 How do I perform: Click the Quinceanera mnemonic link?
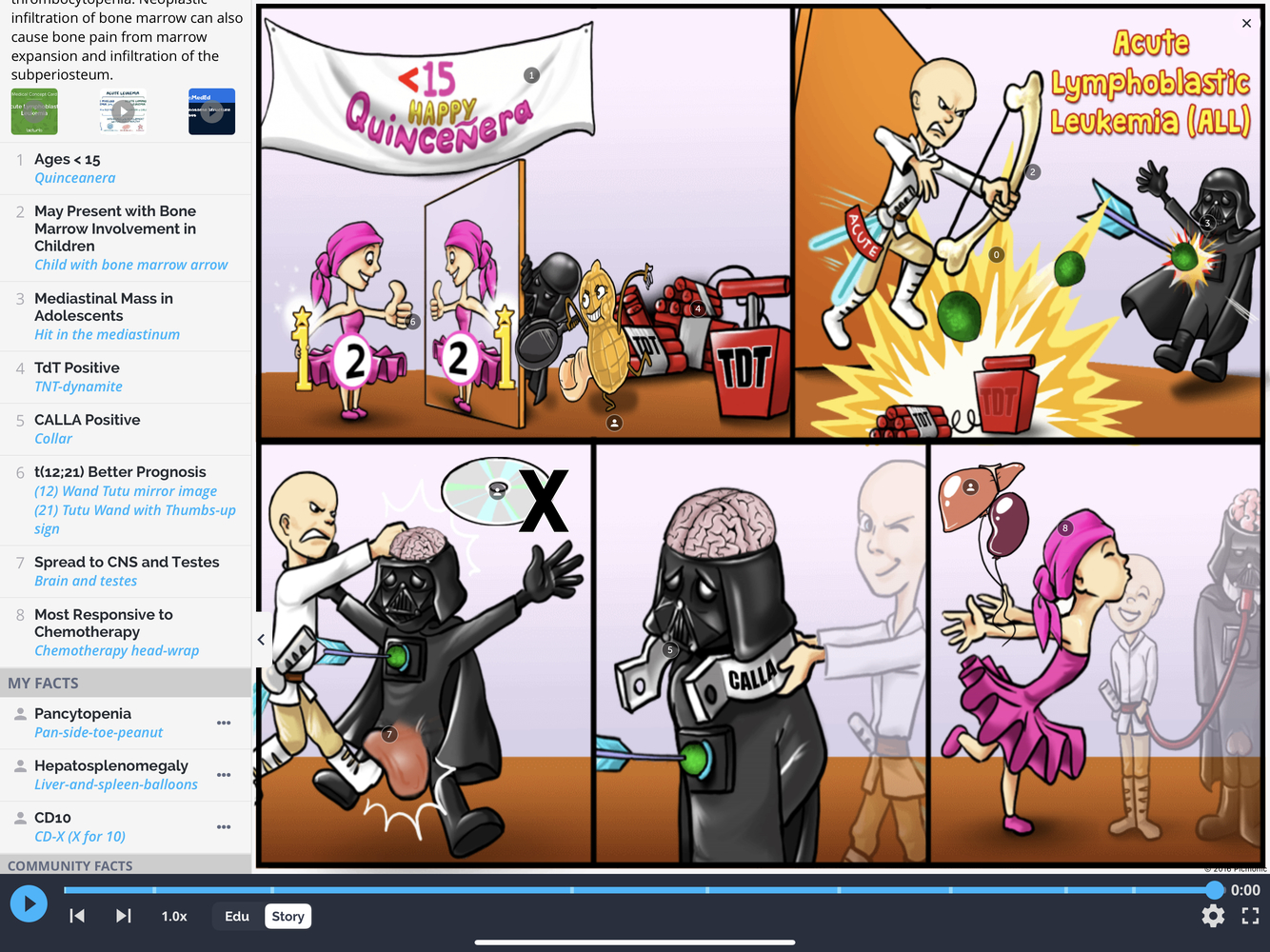(x=75, y=178)
